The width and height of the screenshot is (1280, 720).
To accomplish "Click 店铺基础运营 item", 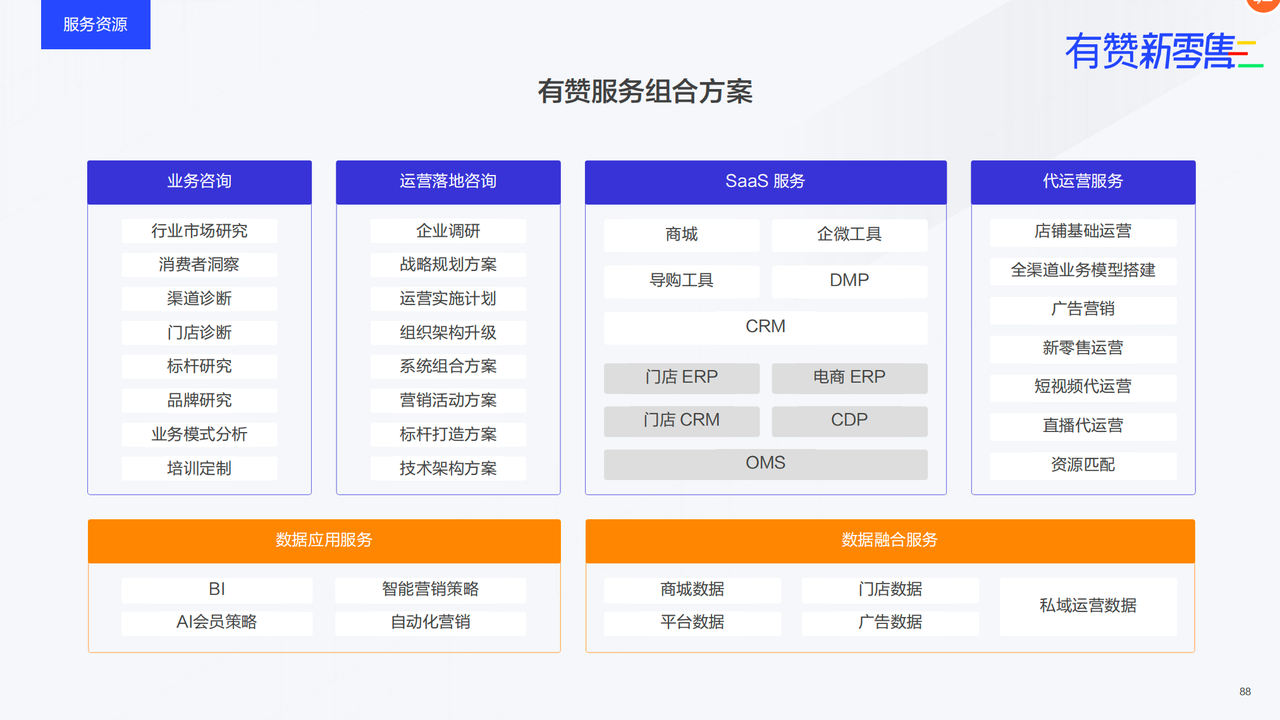I will tap(1083, 232).
